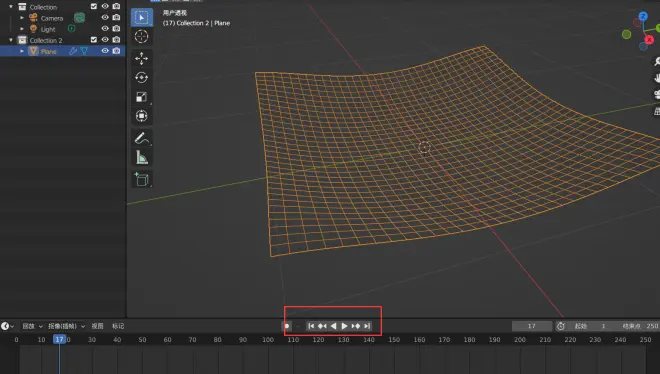Jump to next keyframe
This screenshot has width=660, height=374.
(356, 326)
